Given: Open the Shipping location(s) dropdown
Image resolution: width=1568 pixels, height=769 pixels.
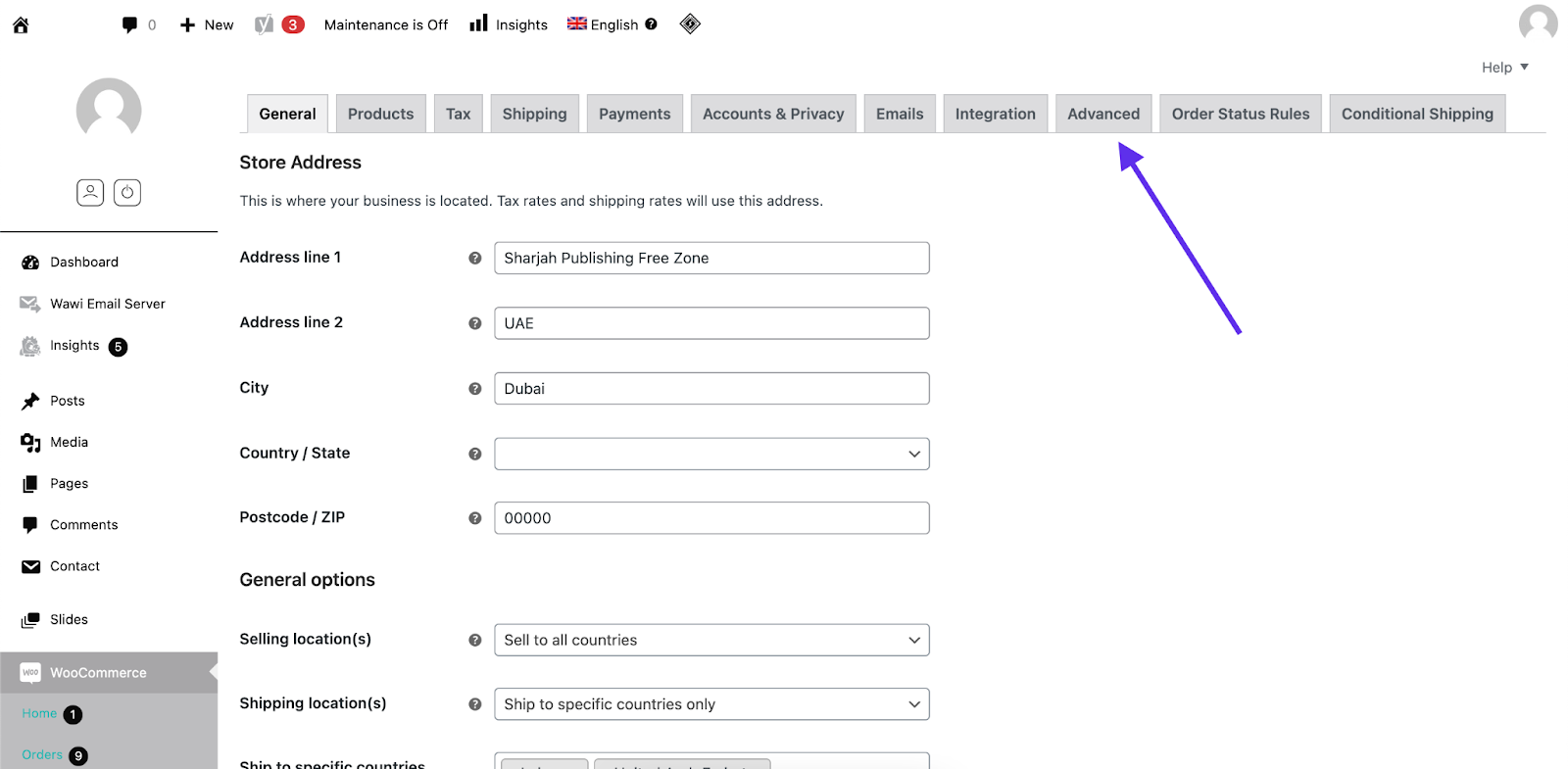Looking at the screenshot, I should point(711,704).
